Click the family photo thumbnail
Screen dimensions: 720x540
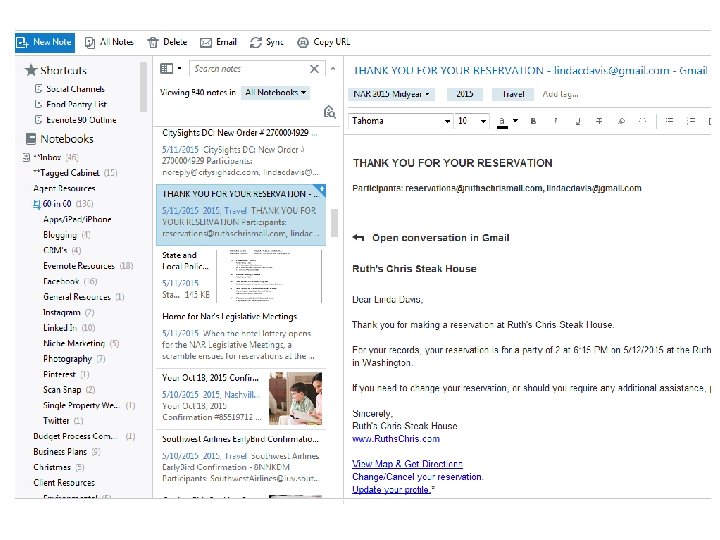pos(295,398)
